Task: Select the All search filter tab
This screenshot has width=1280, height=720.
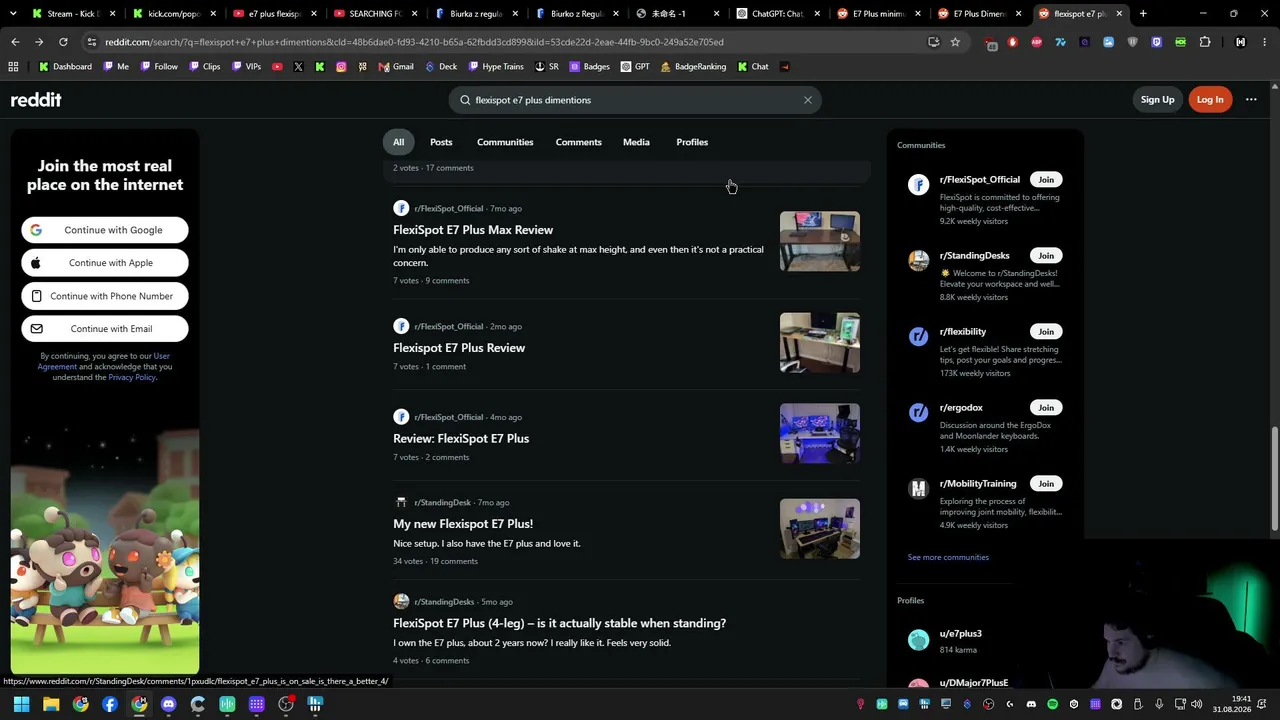Action: pyautogui.click(x=398, y=142)
